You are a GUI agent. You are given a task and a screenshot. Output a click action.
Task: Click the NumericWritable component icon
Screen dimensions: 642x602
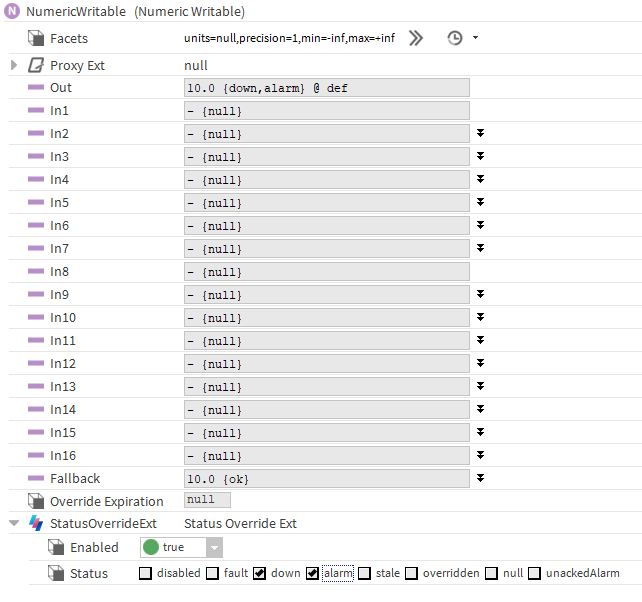(x=13, y=12)
